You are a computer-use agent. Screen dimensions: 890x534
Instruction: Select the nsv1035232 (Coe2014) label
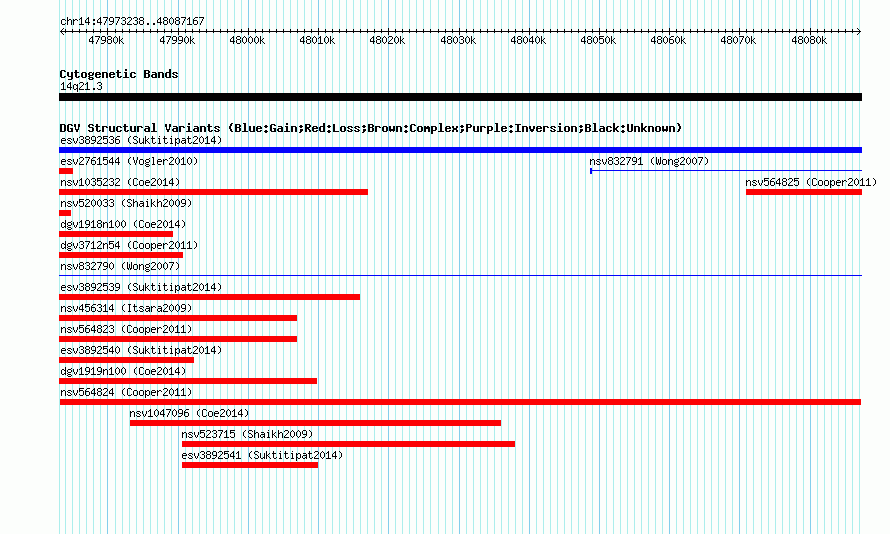pyautogui.click(x=120, y=182)
